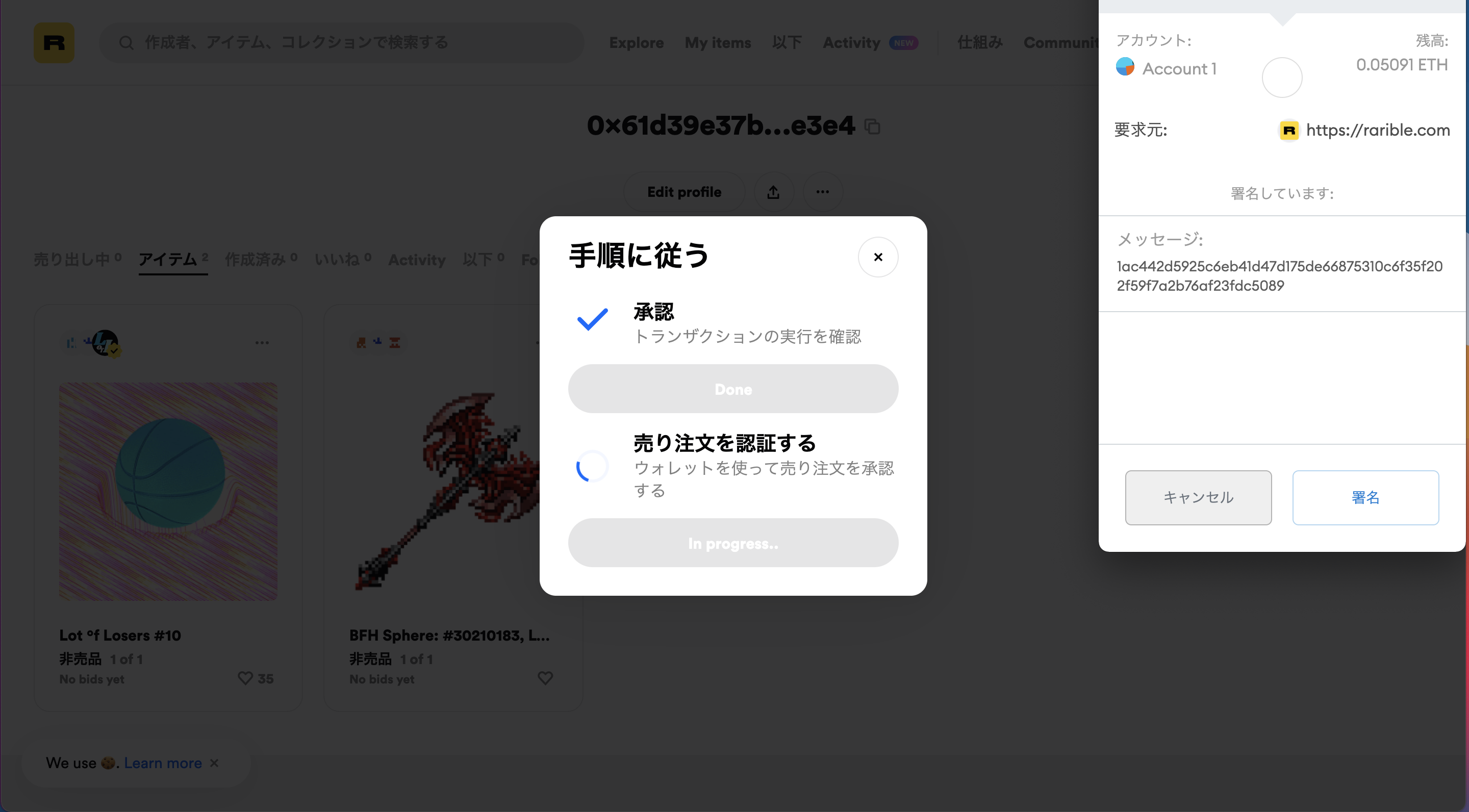Screen dimensions: 1469x812
Task: Switch to 売り出し中 tab
Action: (x=77, y=260)
